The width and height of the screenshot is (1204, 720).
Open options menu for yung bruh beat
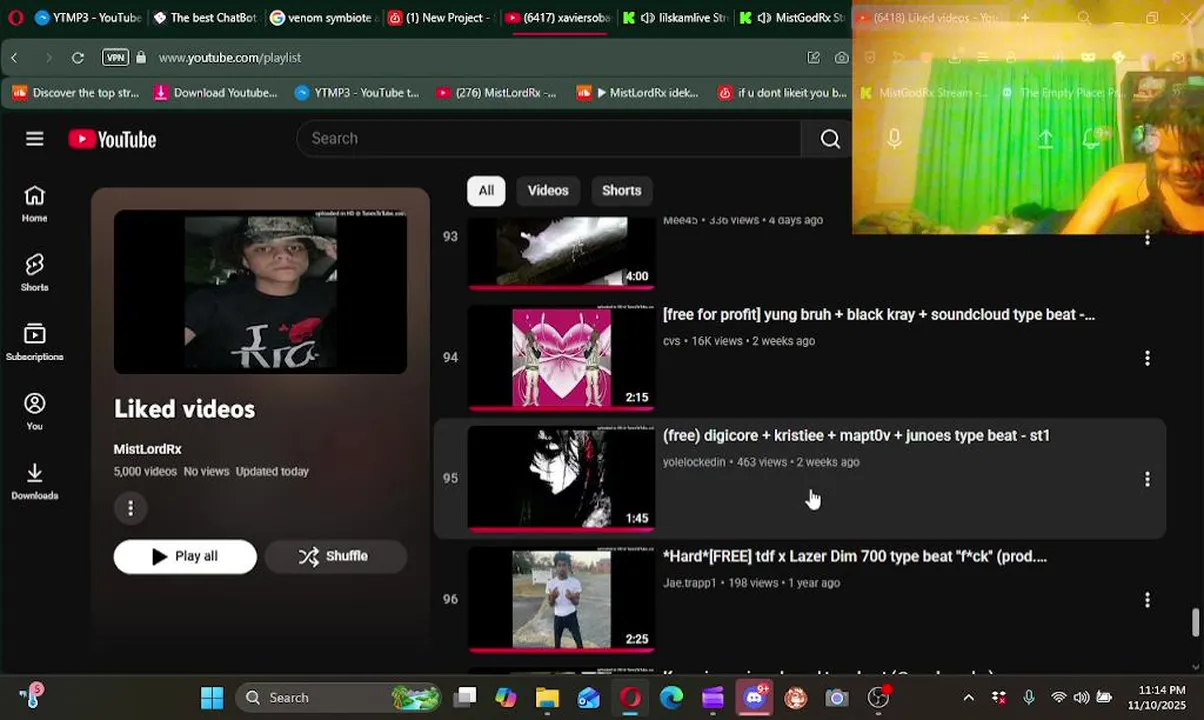(1147, 358)
